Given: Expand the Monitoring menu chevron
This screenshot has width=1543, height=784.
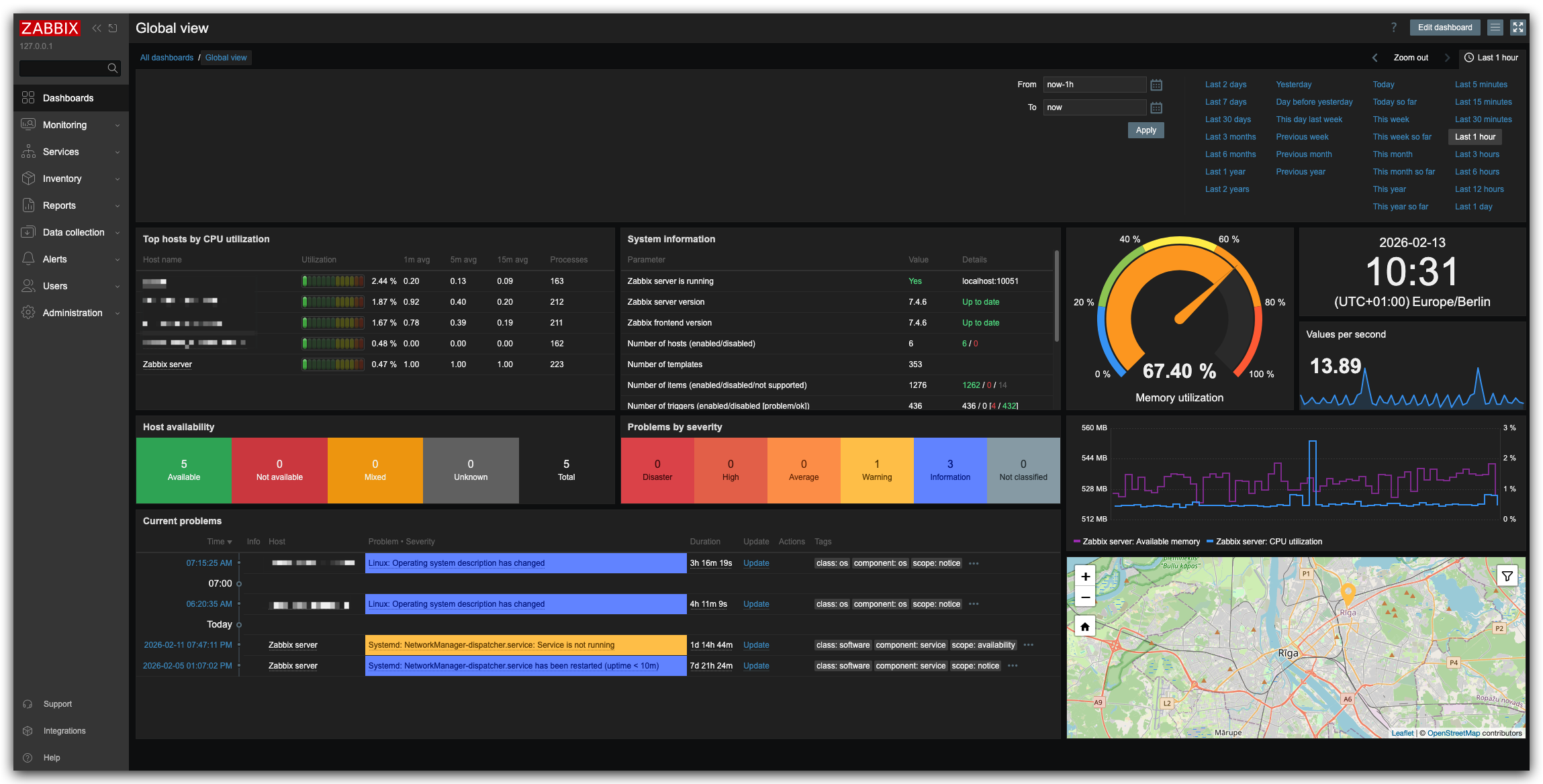Looking at the screenshot, I should (118, 126).
